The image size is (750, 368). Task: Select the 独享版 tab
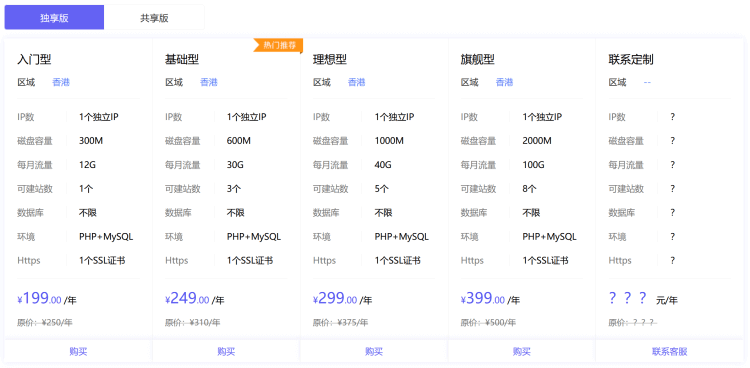(x=55, y=18)
